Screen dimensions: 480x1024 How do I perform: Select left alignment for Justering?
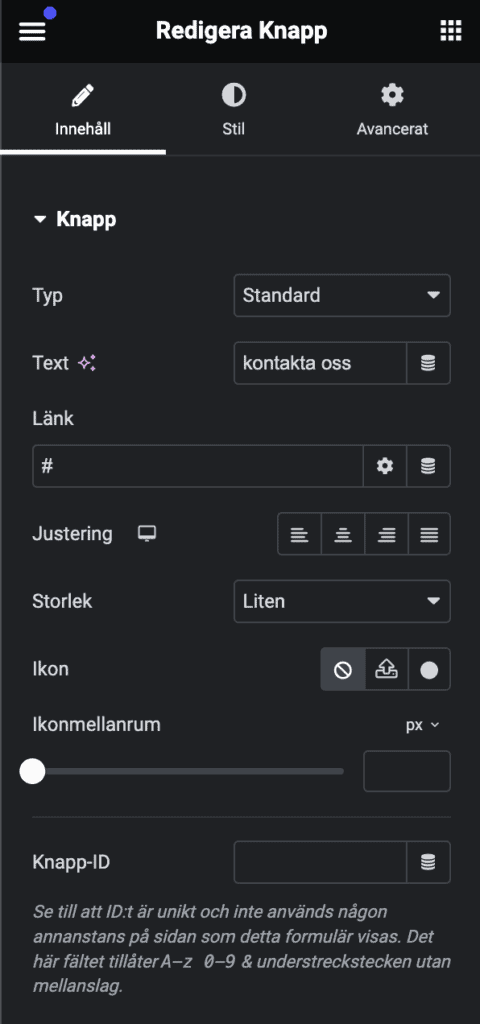300,534
